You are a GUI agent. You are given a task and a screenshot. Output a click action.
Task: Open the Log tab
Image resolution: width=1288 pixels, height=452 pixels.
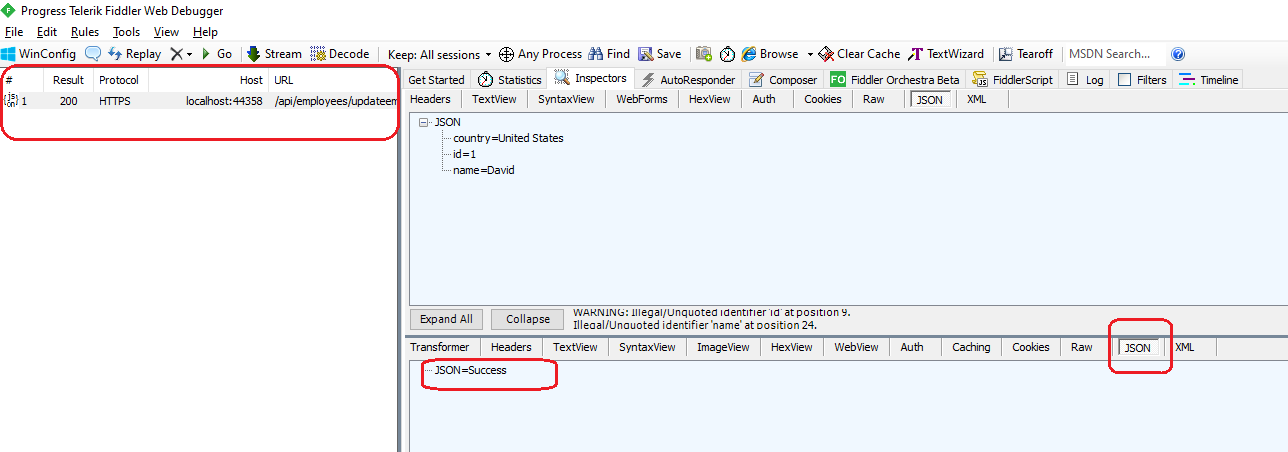point(1085,80)
